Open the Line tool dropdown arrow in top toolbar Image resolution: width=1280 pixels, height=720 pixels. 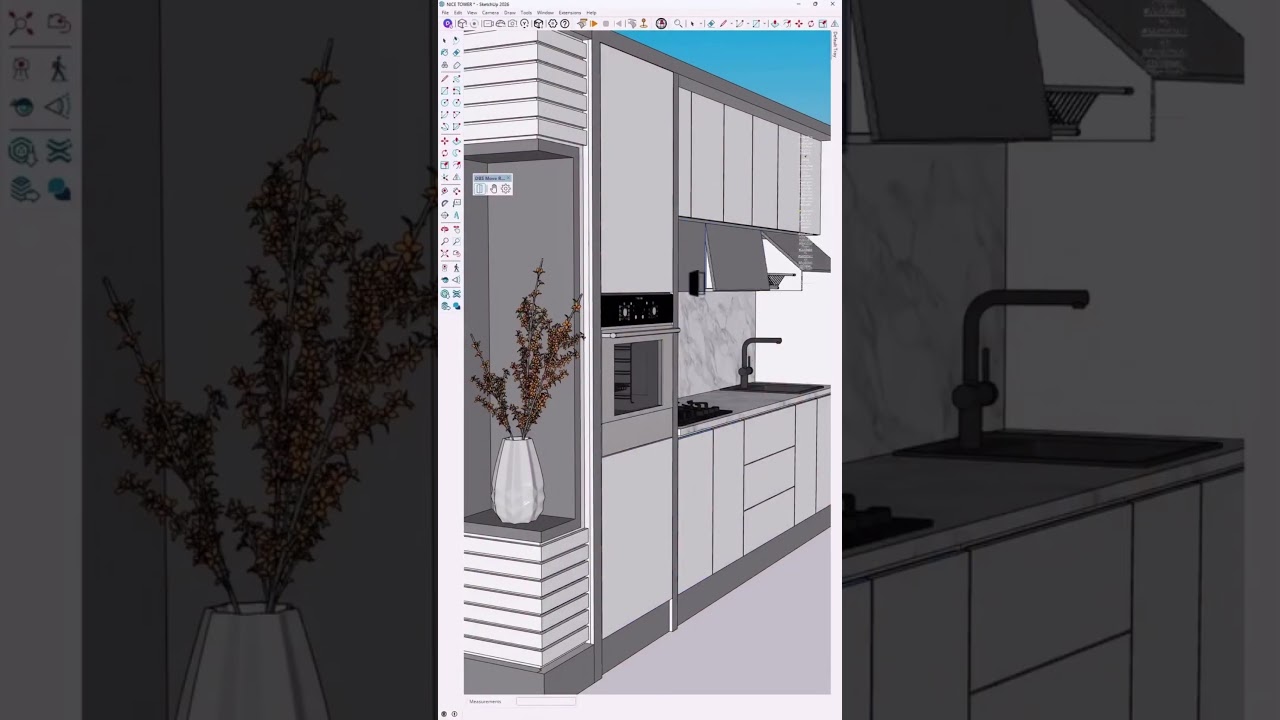pyautogui.click(x=731, y=23)
